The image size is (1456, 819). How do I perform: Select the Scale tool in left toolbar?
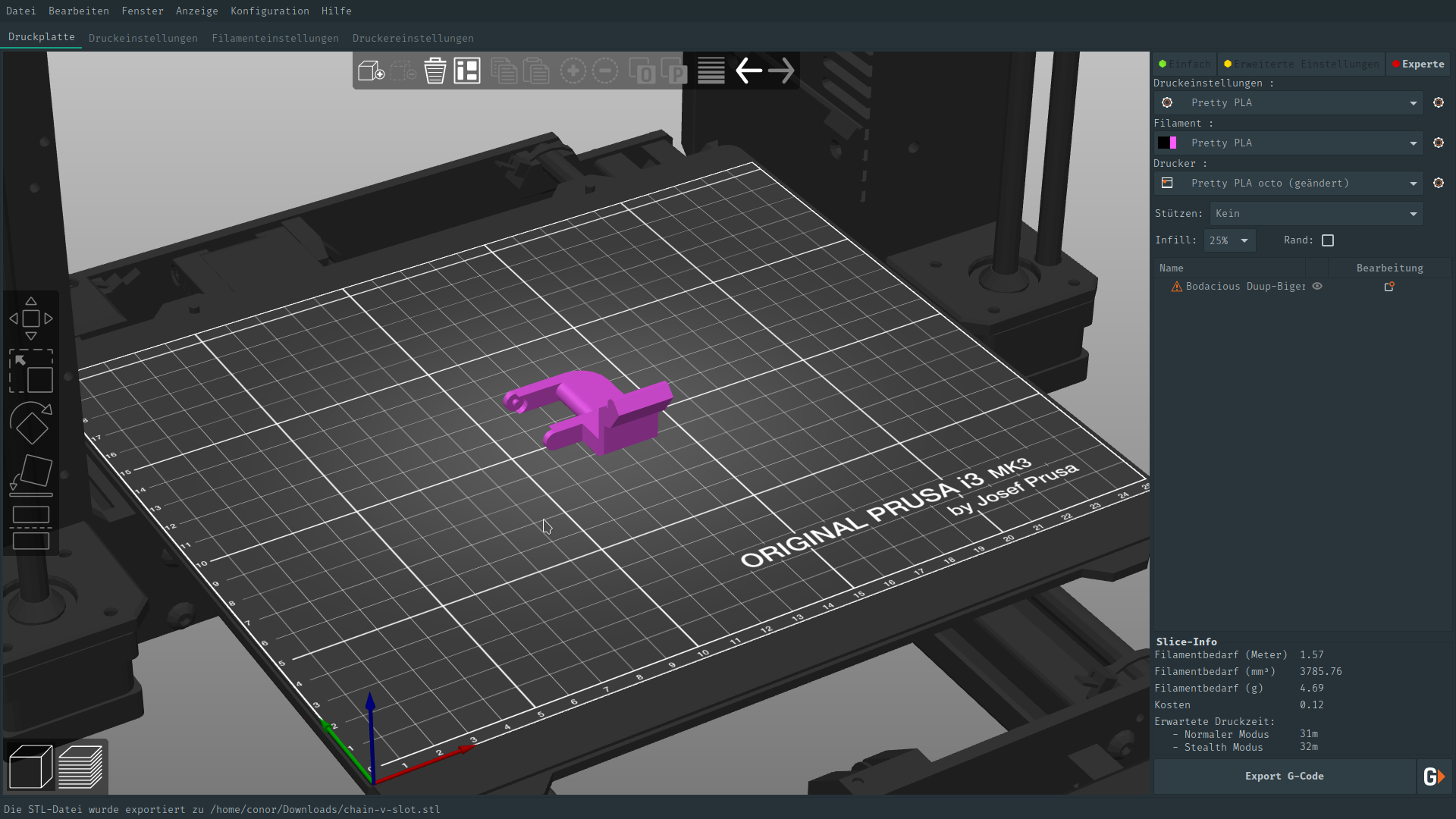pyautogui.click(x=31, y=371)
